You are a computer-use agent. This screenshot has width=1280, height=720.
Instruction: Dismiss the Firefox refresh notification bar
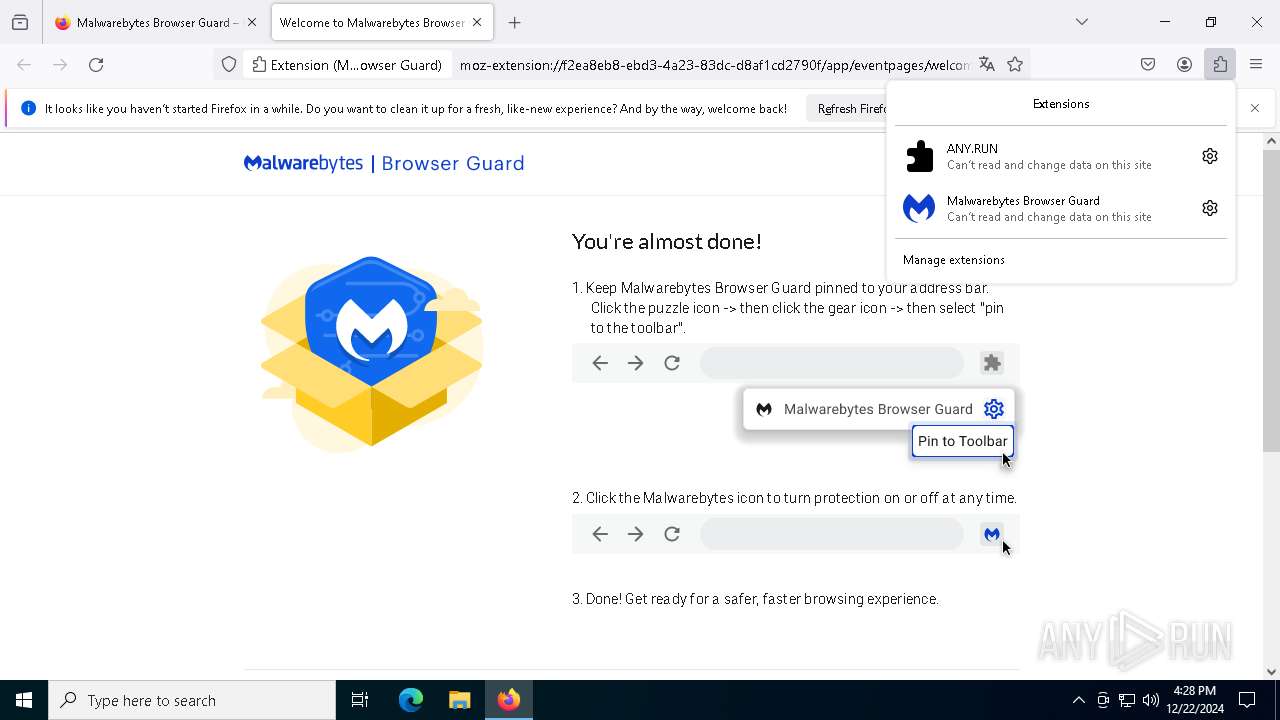pos(1255,108)
